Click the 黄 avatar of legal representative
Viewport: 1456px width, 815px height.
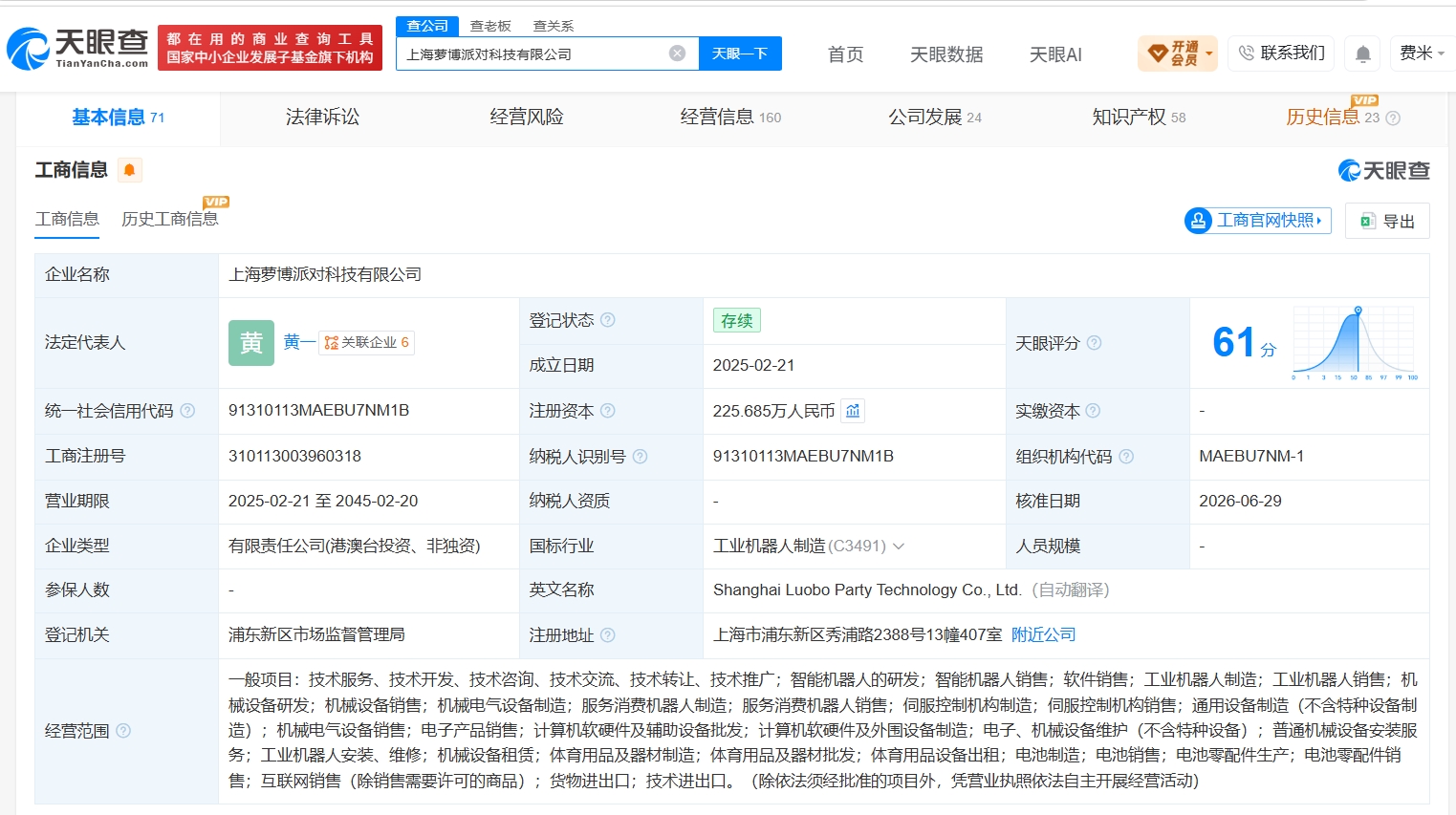coord(251,342)
